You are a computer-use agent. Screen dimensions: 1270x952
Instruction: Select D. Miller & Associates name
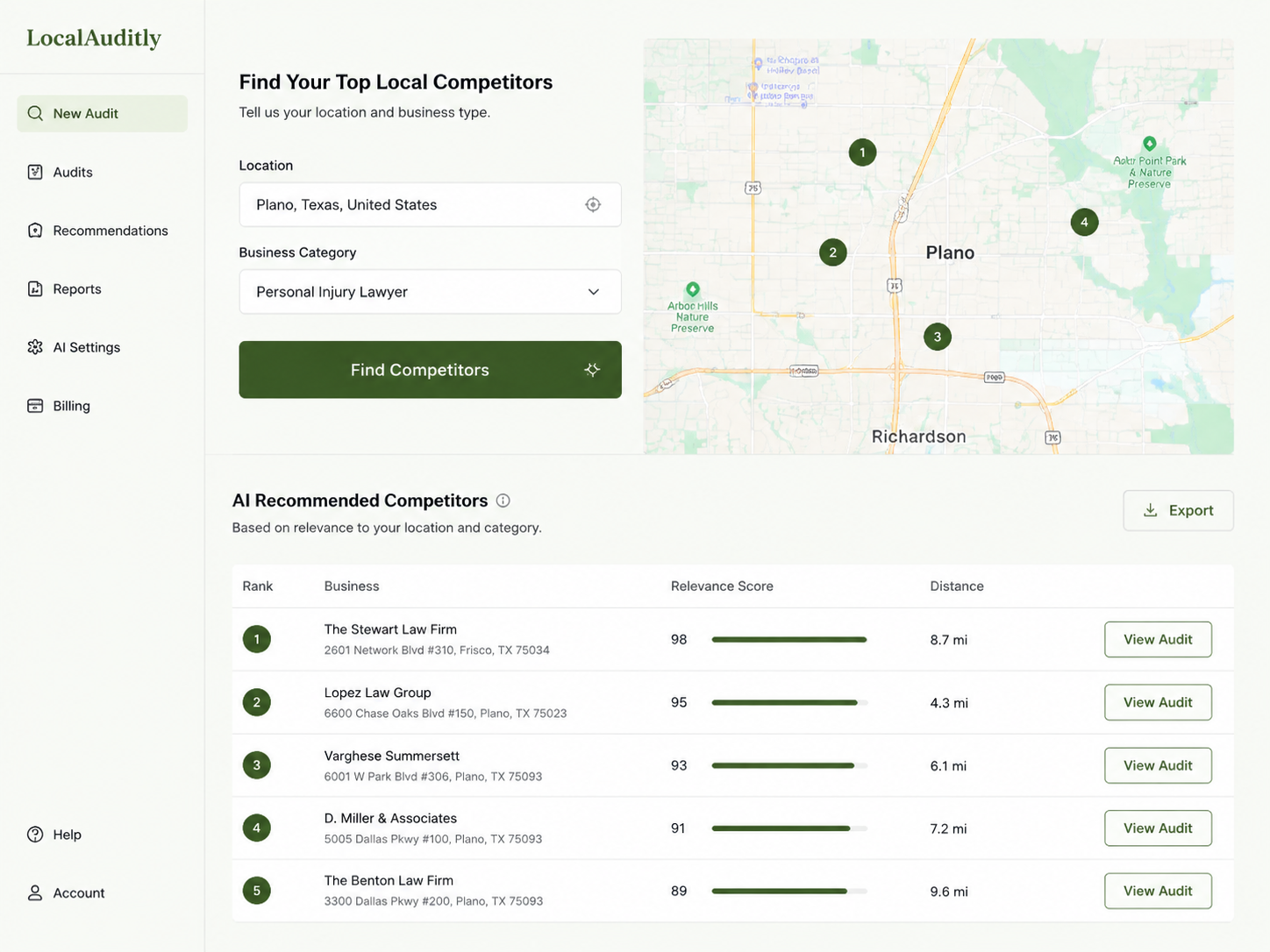[390, 818]
